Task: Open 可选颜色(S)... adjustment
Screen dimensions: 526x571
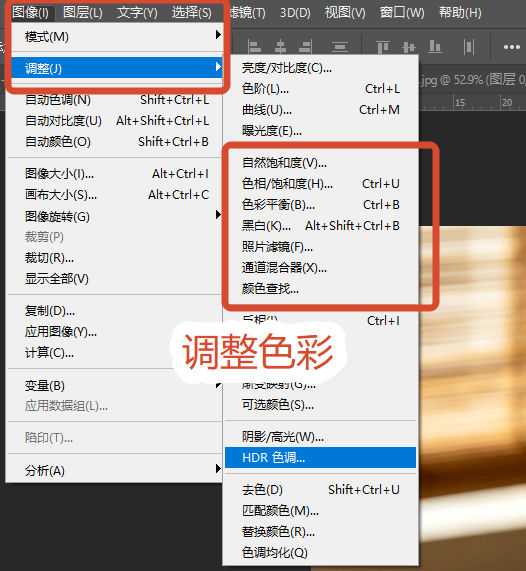Action: (x=321, y=404)
